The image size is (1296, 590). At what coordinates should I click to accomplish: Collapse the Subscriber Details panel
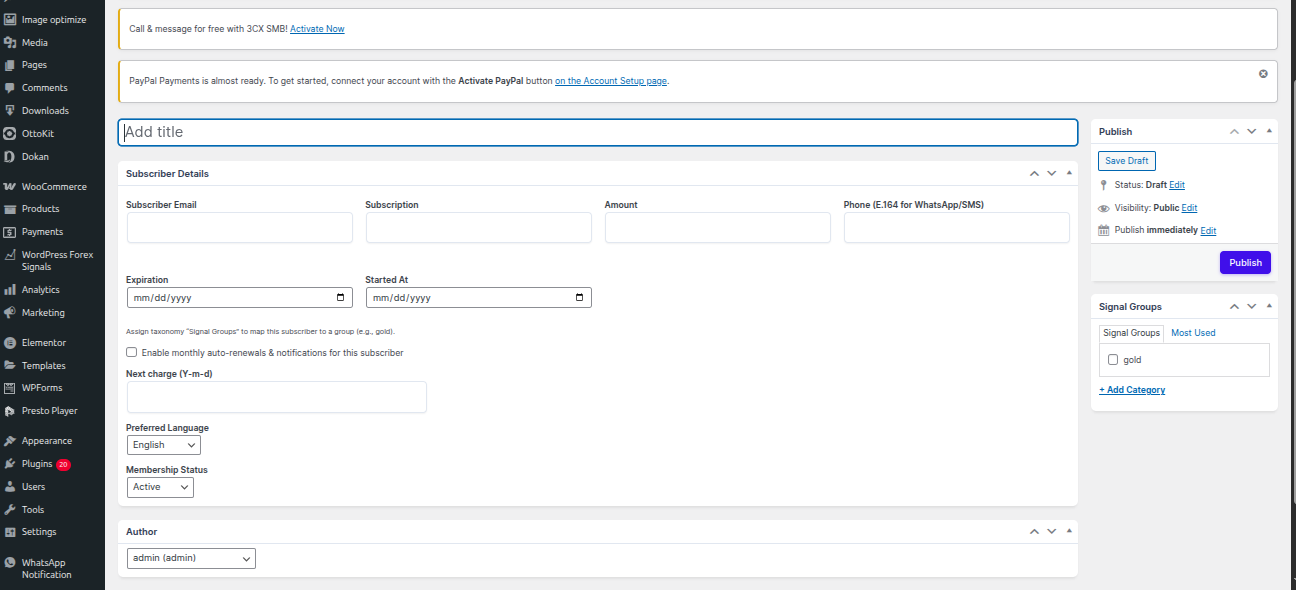1069,174
